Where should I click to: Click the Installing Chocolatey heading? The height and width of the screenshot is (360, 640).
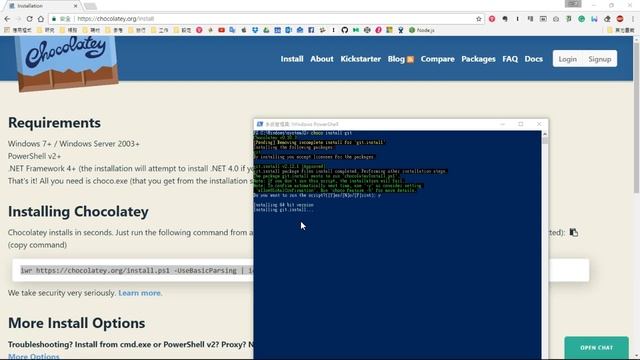tap(78, 212)
